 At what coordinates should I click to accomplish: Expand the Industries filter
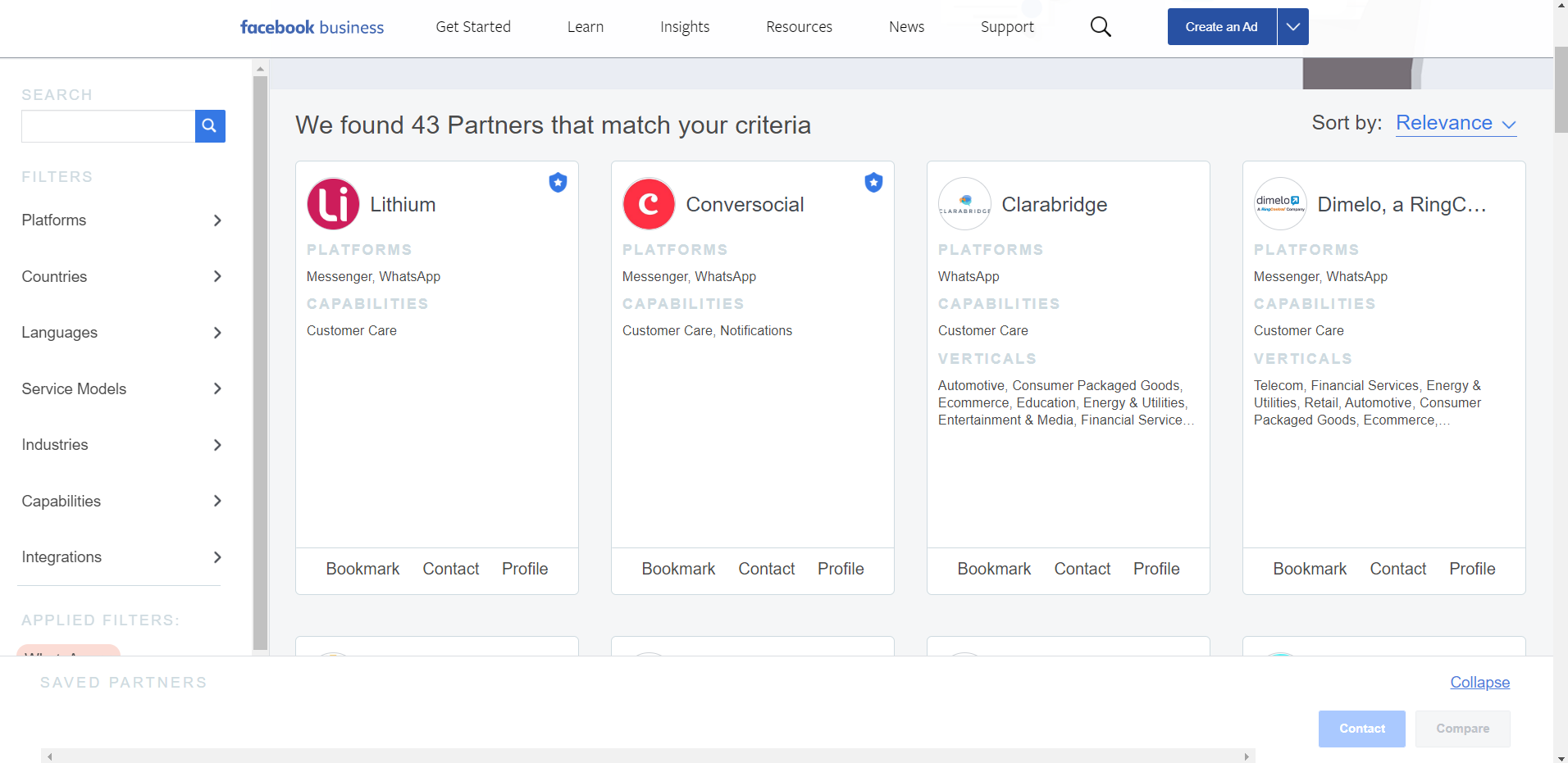point(121,445)
